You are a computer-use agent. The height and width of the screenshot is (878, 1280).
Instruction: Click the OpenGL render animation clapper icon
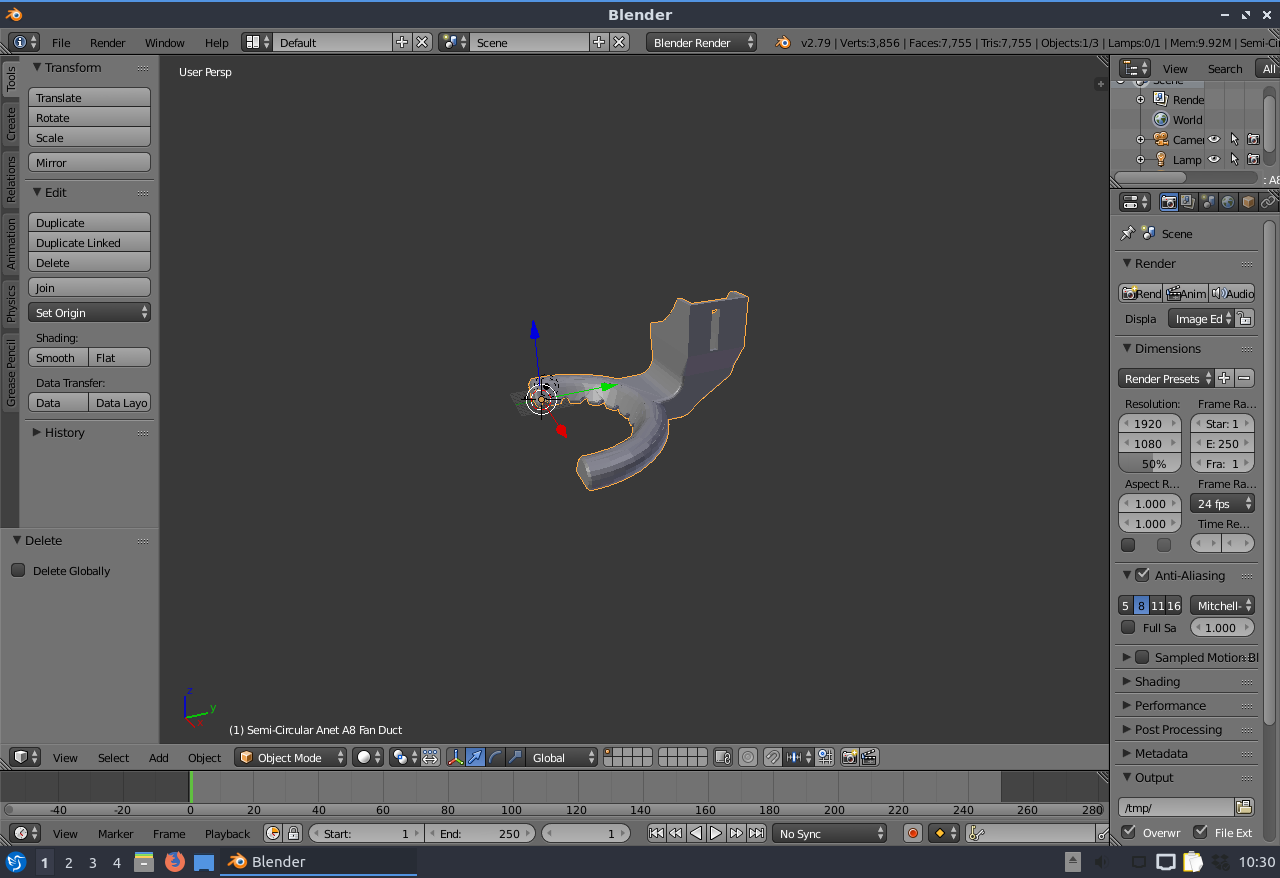tap(869, 757)
